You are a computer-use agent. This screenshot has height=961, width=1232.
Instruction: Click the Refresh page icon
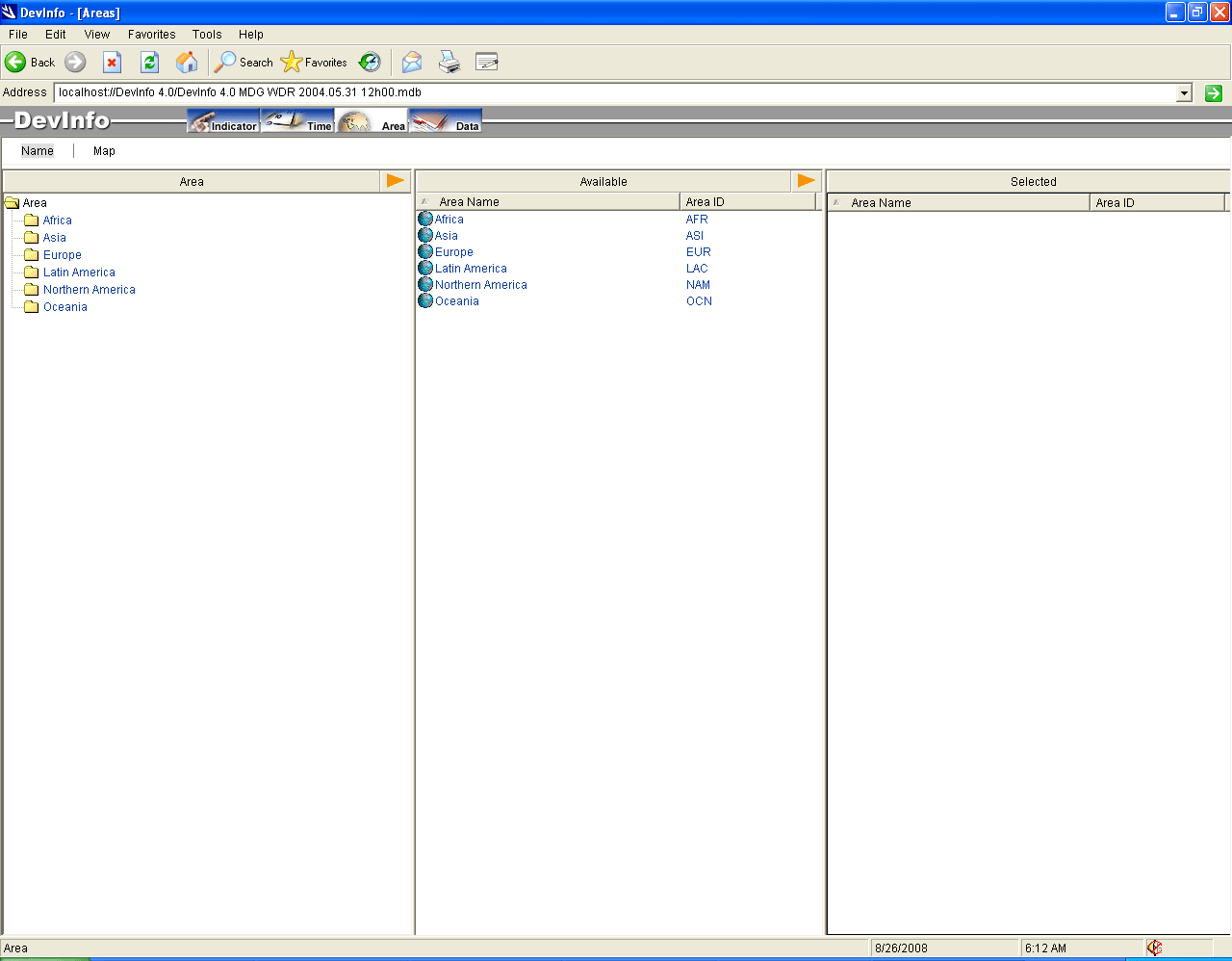(149, 63)
